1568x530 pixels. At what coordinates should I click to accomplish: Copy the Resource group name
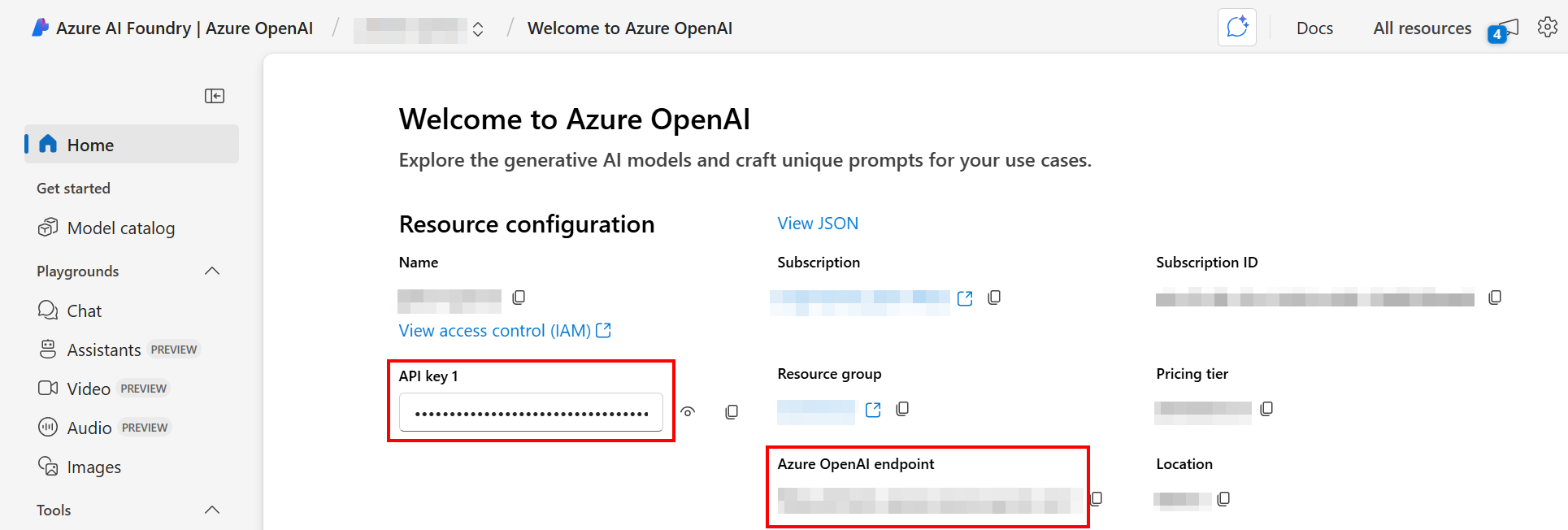tap(902, 409)
